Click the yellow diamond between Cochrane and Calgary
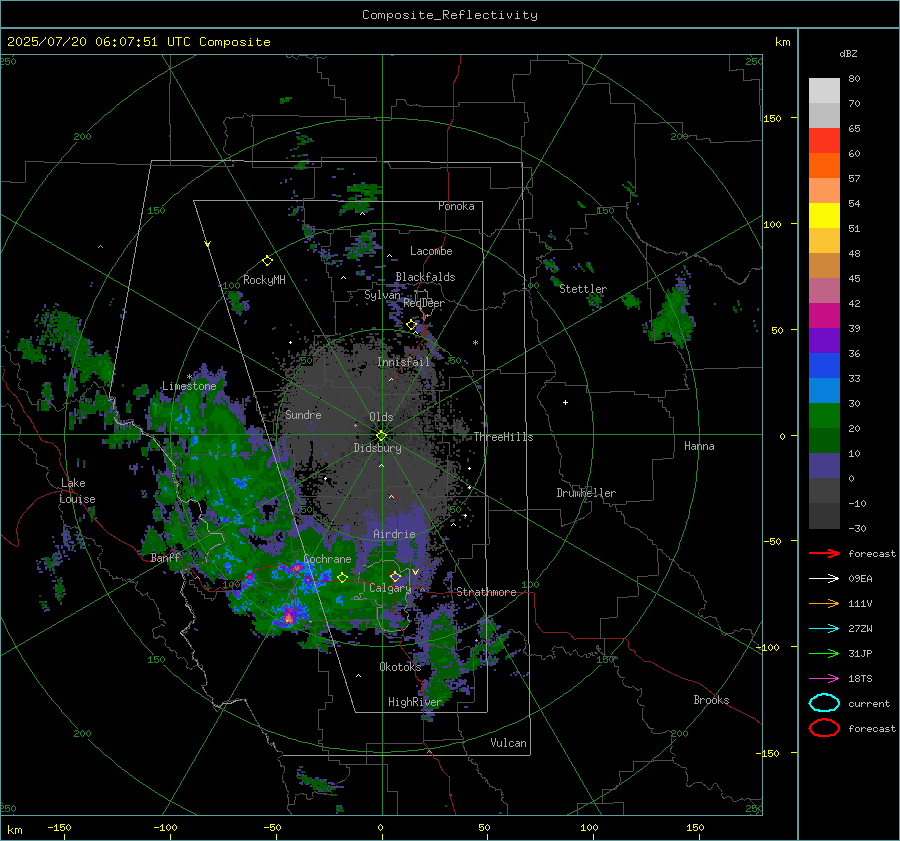The height and width of the screenshot is (841, 900). (342, 578)
